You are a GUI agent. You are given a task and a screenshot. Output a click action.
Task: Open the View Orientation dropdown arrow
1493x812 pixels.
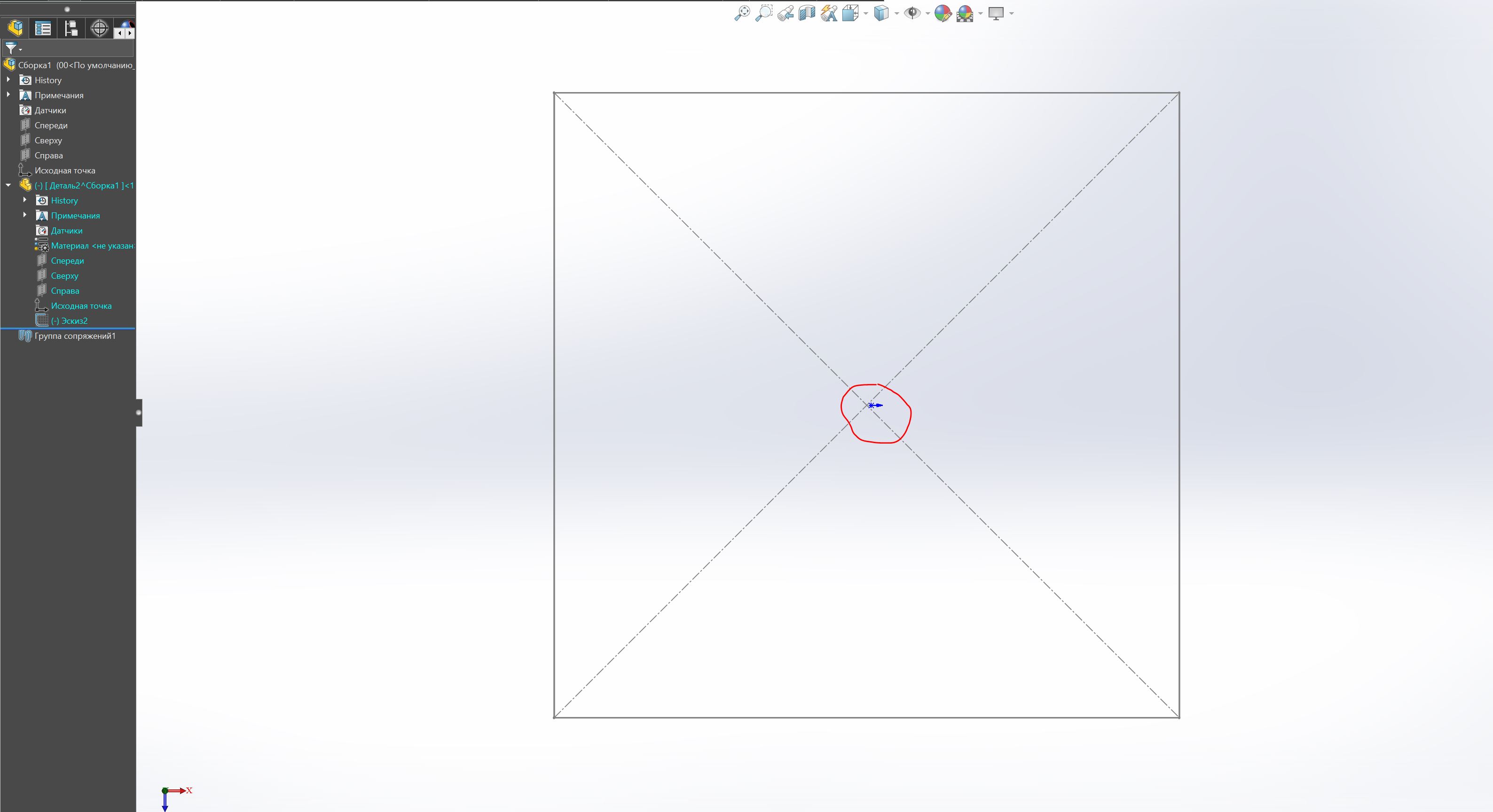pyautogui.click(x=866, y=13)
